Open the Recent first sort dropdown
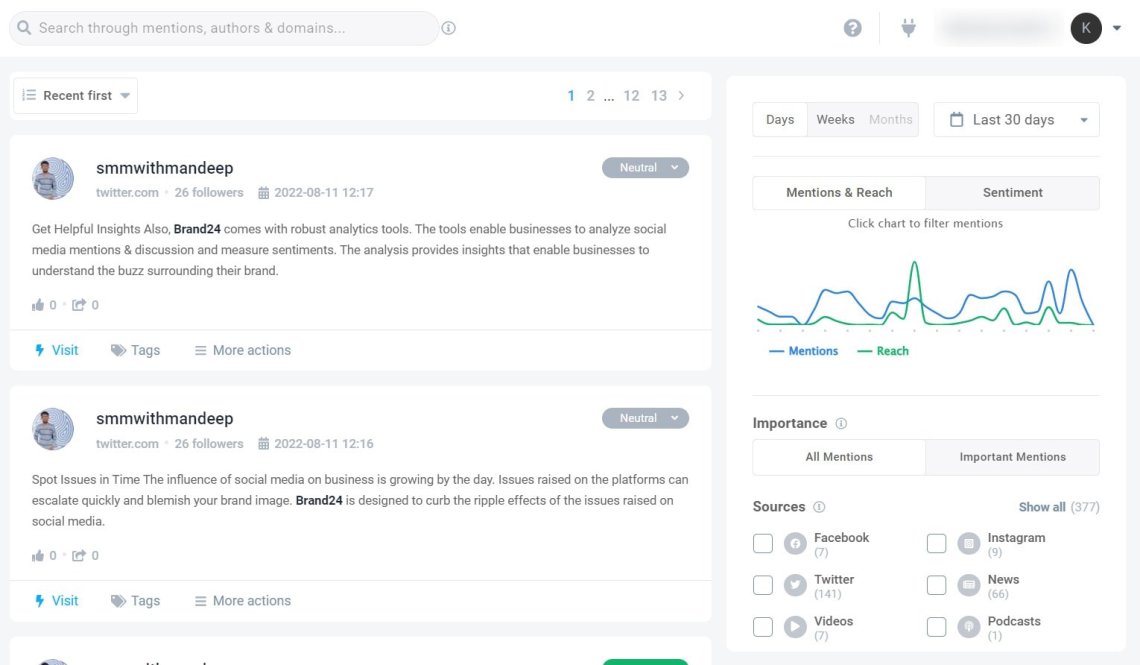Viewport: 1140px width, 665px height. 76,96
